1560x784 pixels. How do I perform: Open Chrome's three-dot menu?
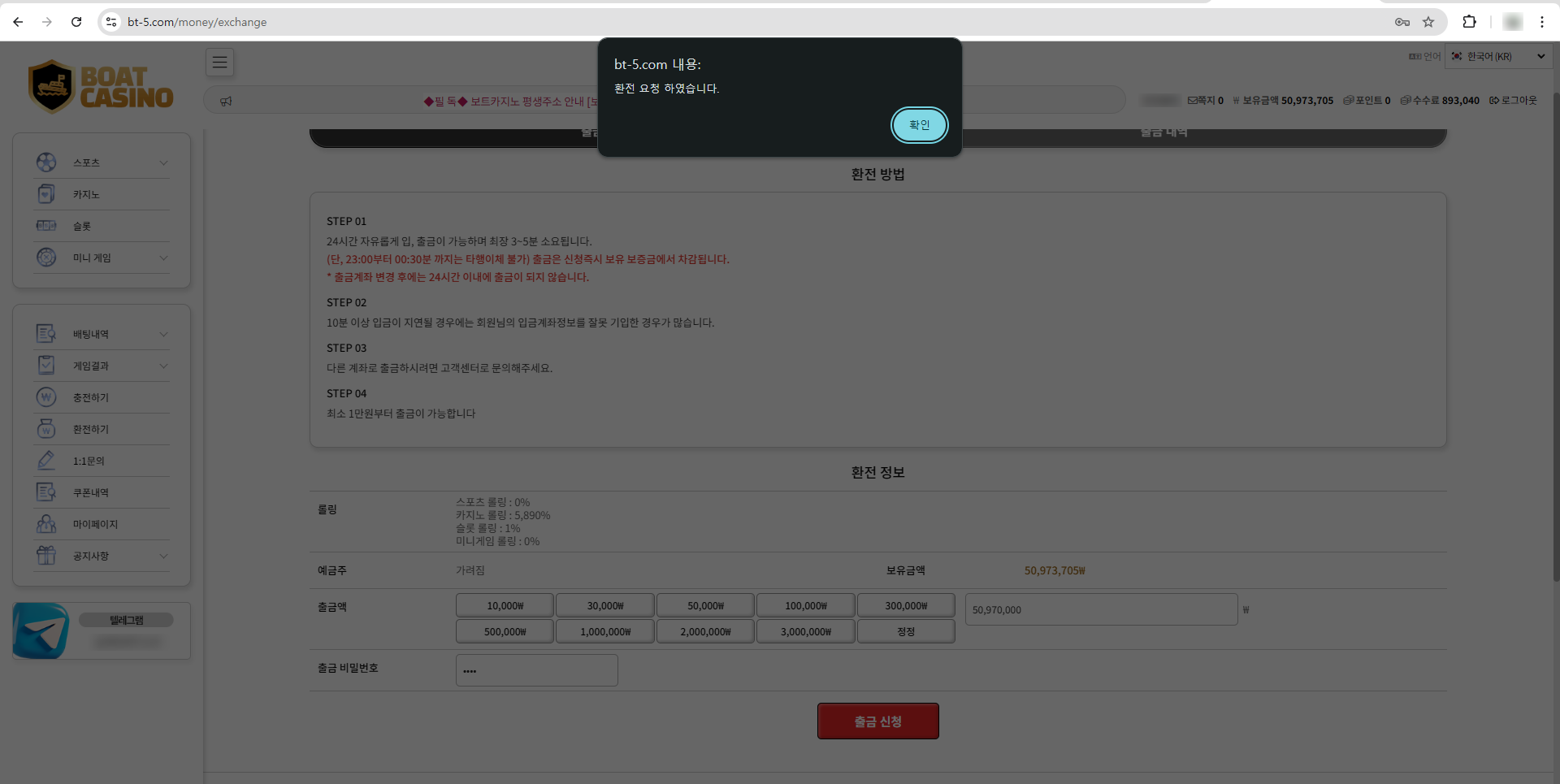1542,22
